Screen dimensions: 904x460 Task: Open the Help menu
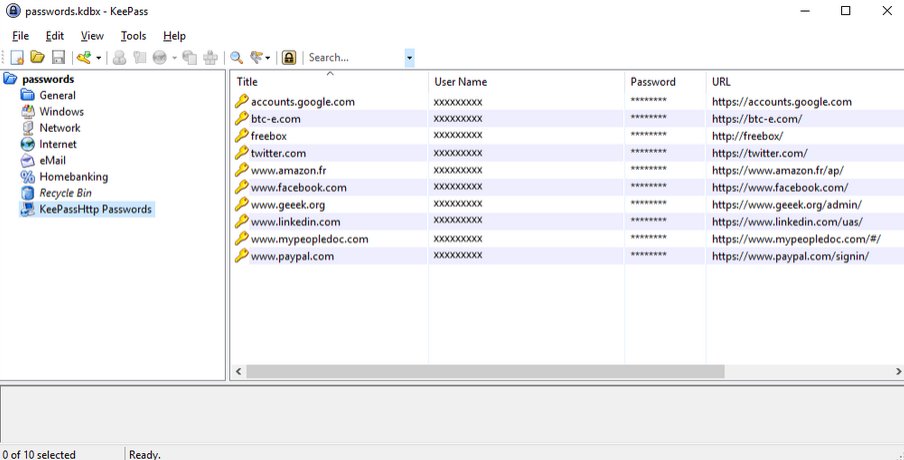click(174, 36)
